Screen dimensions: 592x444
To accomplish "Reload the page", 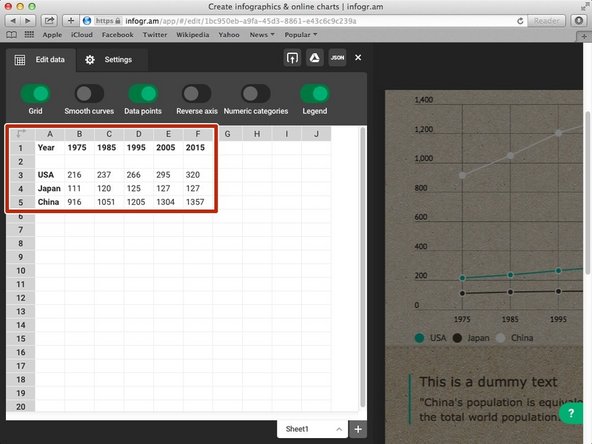I will (x=520, y=21).
